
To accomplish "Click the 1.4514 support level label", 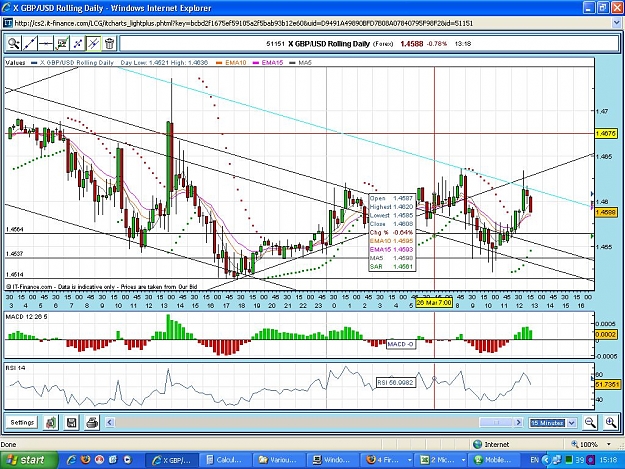I will 14,275.
